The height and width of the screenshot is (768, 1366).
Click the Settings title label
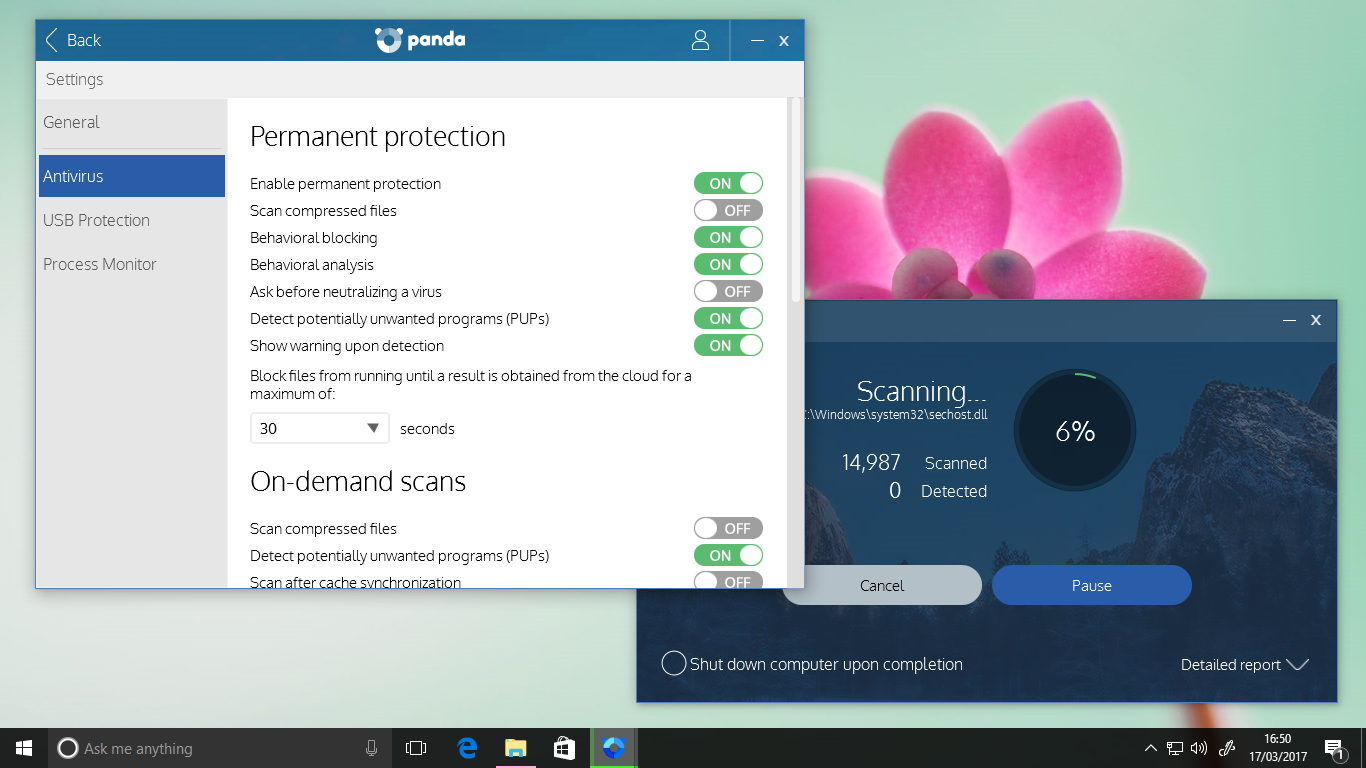point(74,79)
